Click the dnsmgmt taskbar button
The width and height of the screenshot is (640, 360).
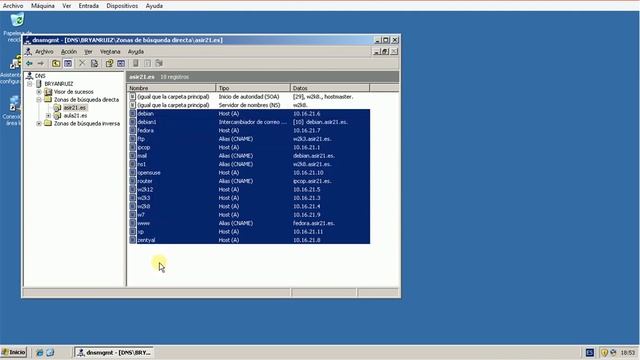(114, 352)
